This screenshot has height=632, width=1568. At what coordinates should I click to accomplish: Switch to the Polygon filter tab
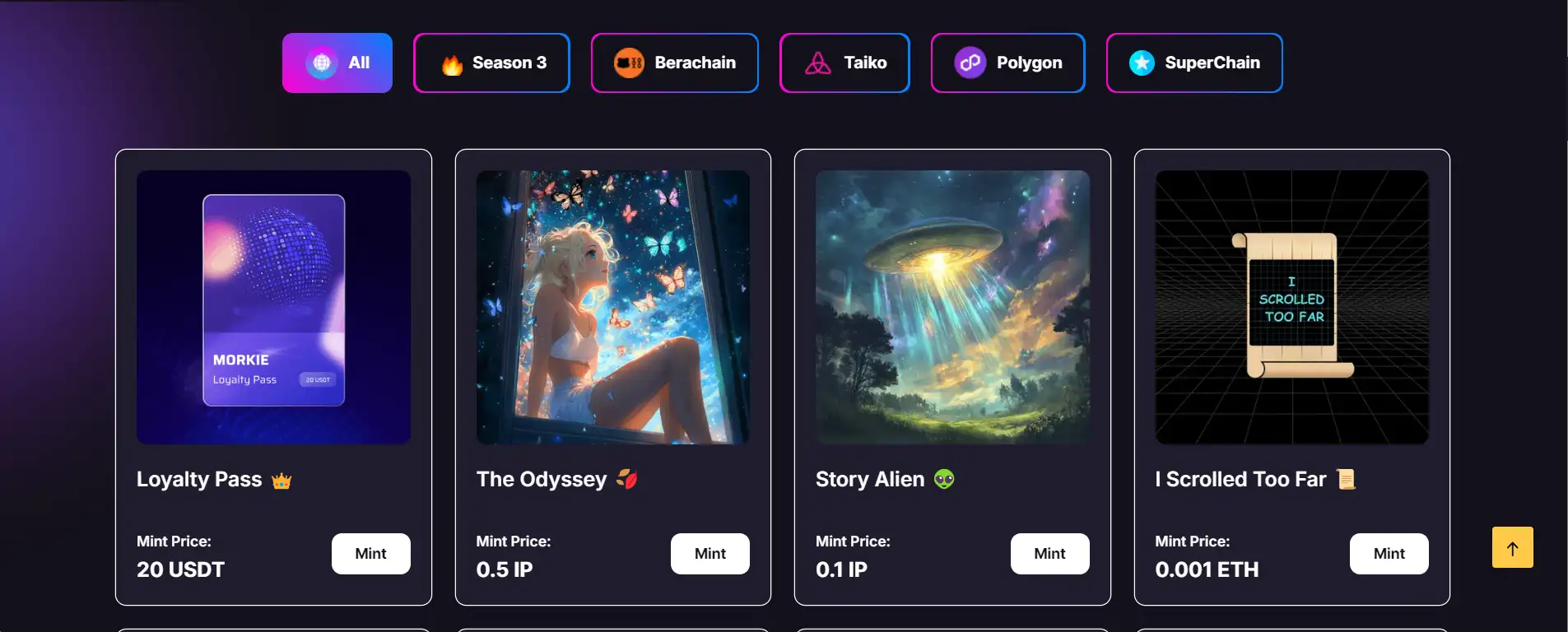(x=1007, y=63)
